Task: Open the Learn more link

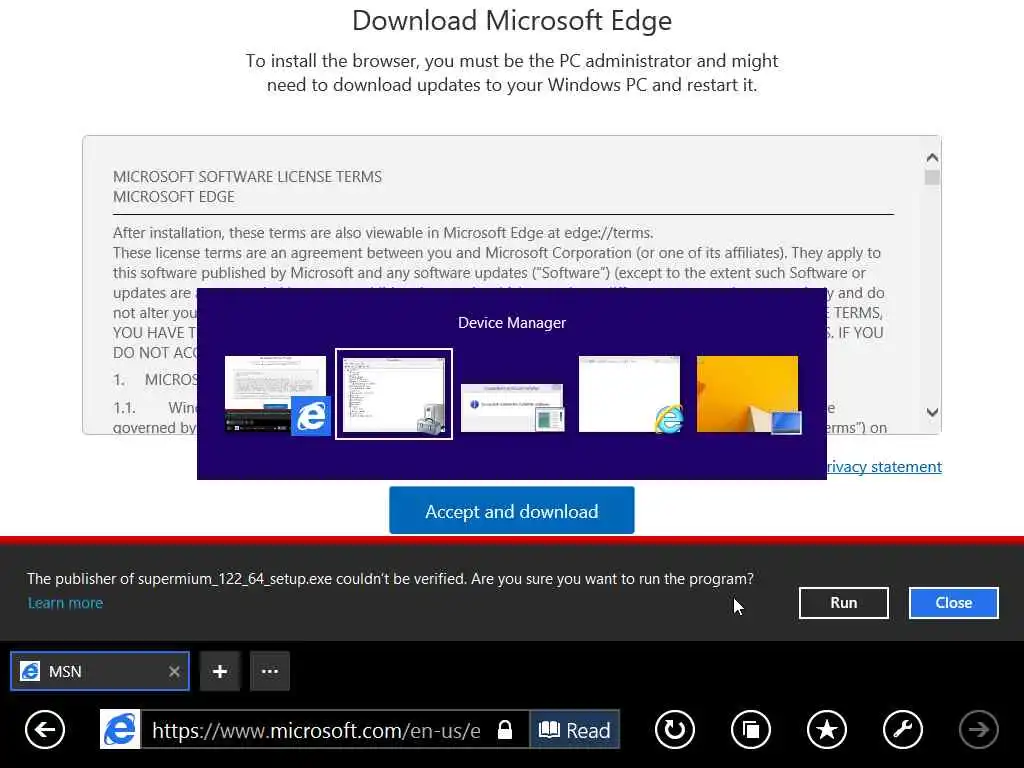Action: (65, 603)
